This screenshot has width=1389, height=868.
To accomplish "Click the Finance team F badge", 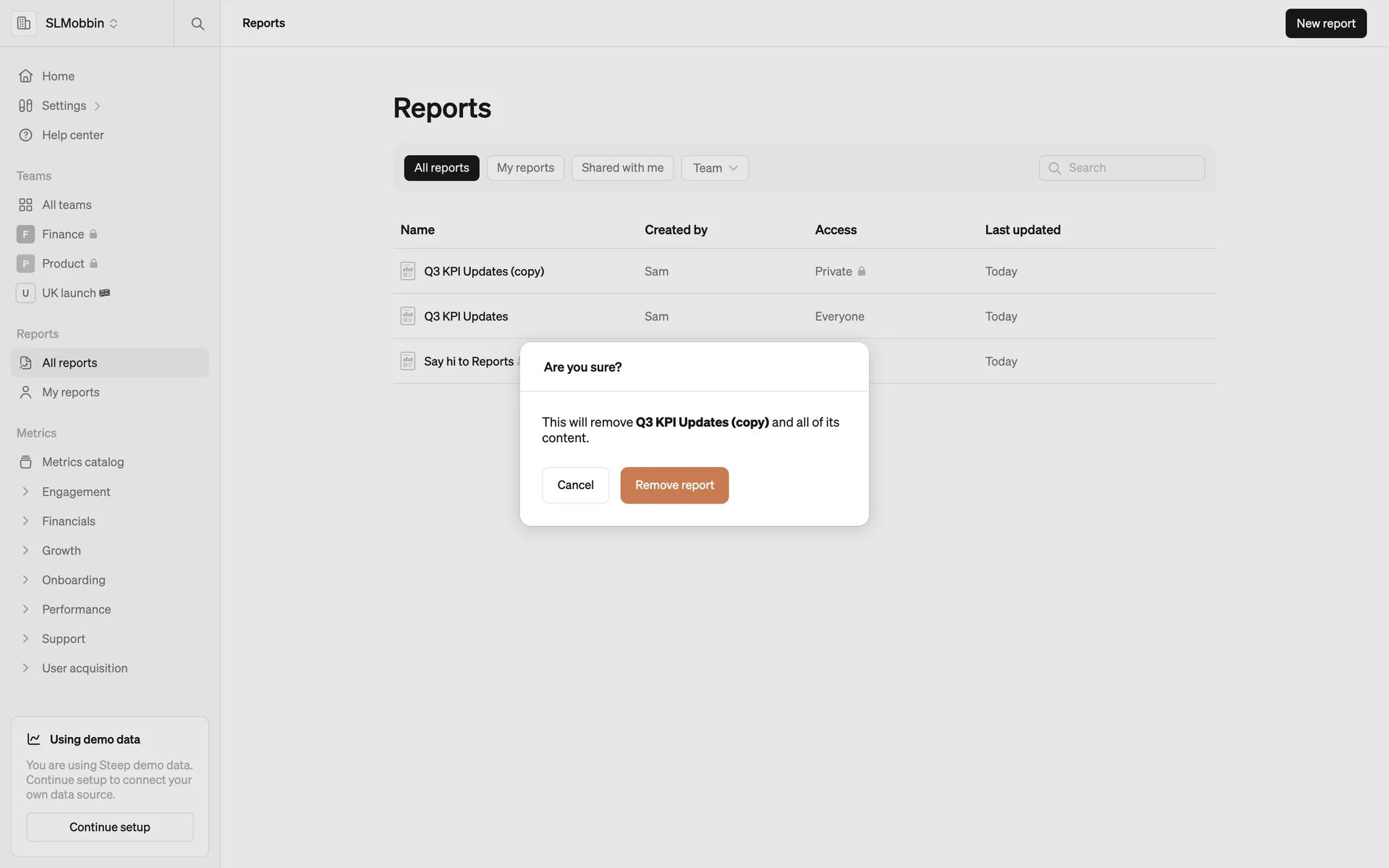I will pos(25,234).
